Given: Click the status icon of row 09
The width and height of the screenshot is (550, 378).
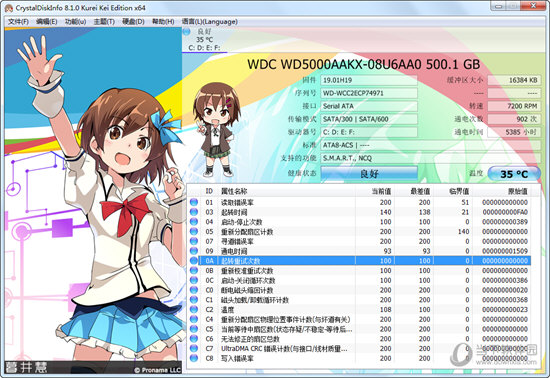Looking at the screenshot, I should coord(194,251).
